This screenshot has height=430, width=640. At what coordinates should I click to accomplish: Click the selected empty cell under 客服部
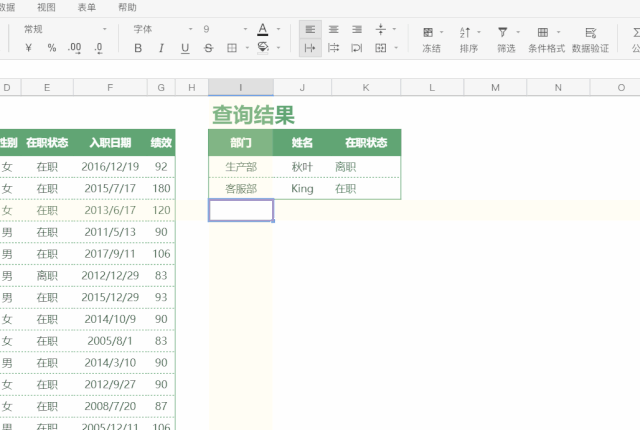pos(241,210)
